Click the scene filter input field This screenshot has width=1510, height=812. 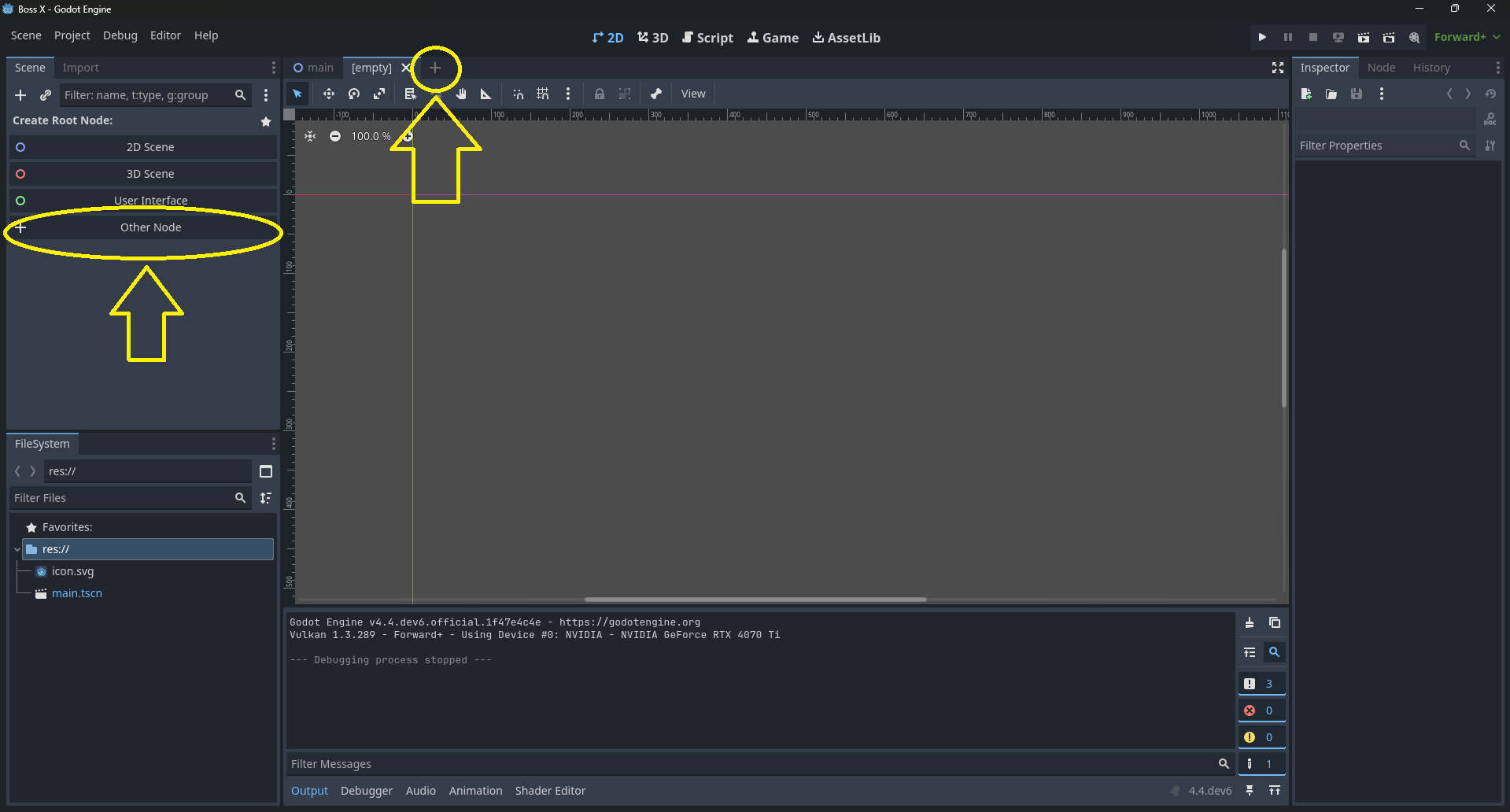[156, 95]
